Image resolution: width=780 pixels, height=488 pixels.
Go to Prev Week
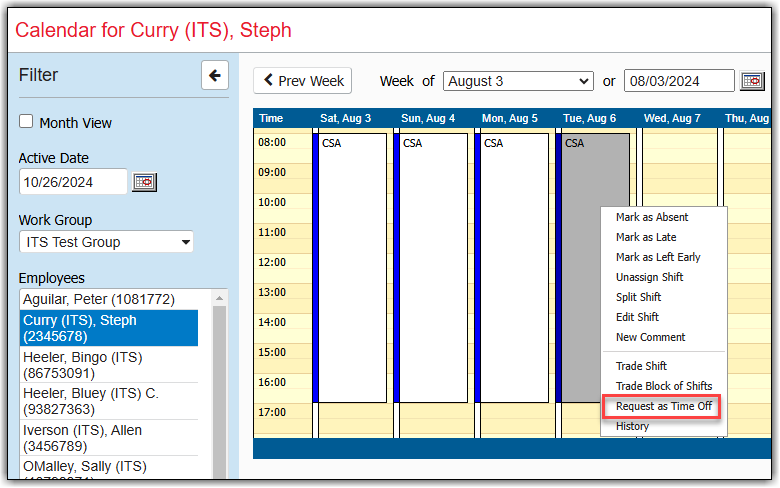tap(304, 81)
